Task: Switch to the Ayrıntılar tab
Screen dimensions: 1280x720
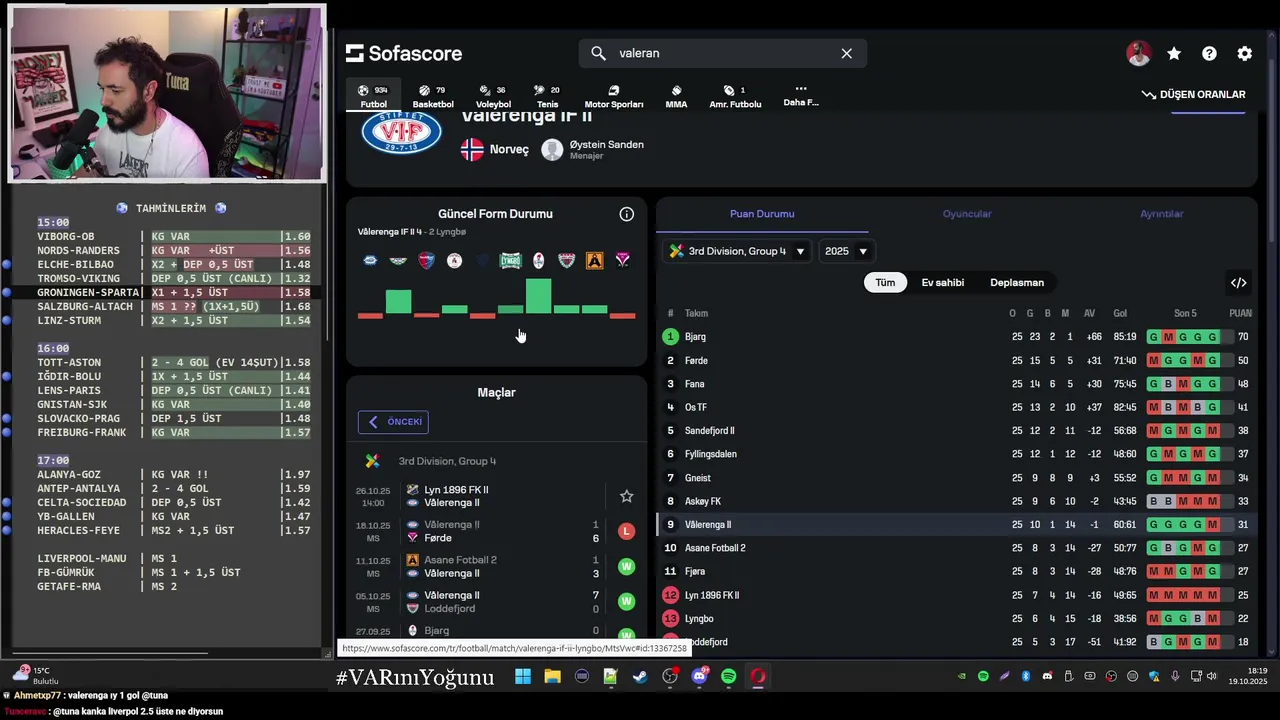Action: click(x=1162, y=214)
